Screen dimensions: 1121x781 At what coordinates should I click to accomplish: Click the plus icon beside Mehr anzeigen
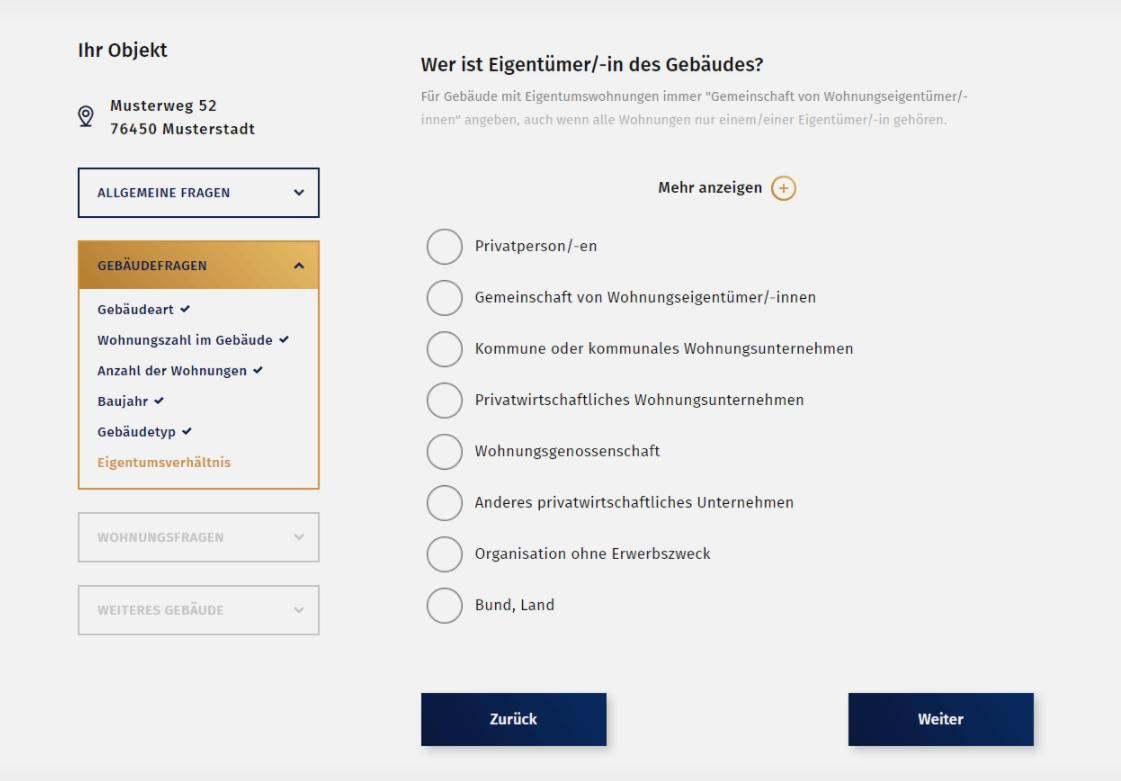click(783, 188)
